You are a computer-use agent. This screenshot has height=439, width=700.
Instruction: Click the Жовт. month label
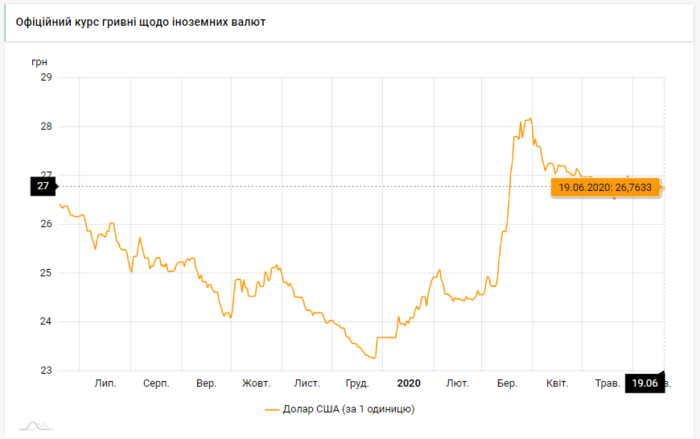(256, 383)
